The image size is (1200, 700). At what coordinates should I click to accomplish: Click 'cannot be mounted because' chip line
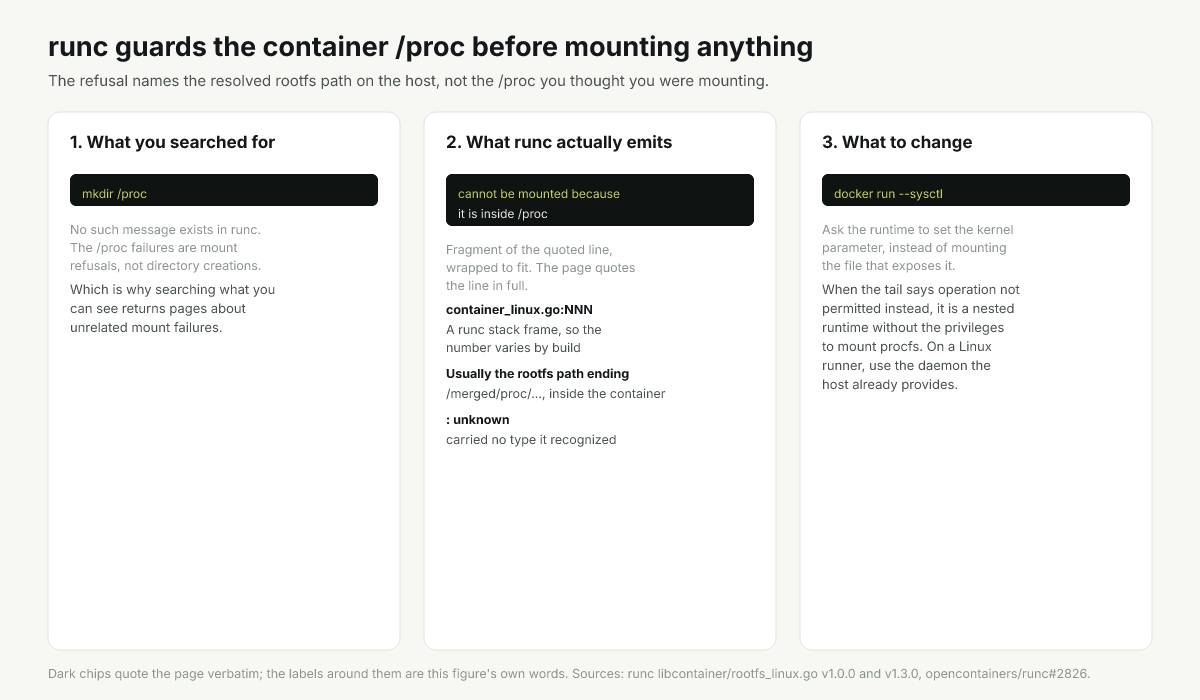click(x=539, y=193)
